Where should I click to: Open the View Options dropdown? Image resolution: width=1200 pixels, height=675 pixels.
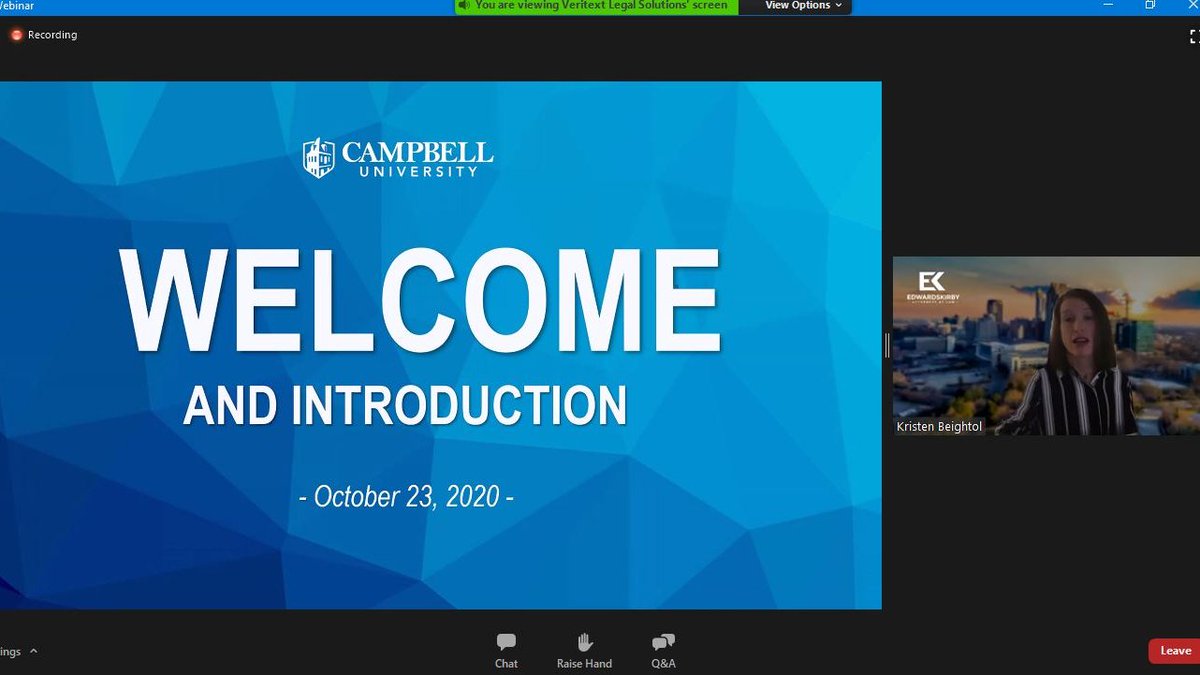click(803, 5)
